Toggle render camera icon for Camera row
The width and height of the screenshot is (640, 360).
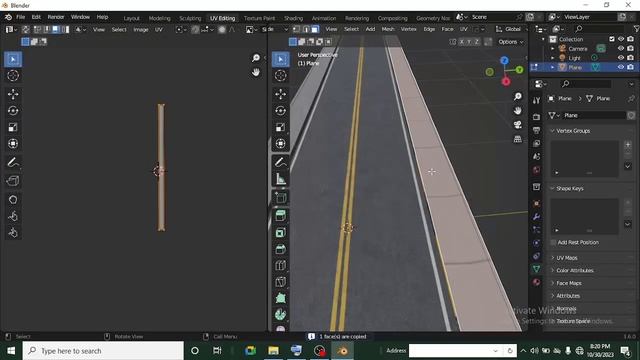coord(631,49)
